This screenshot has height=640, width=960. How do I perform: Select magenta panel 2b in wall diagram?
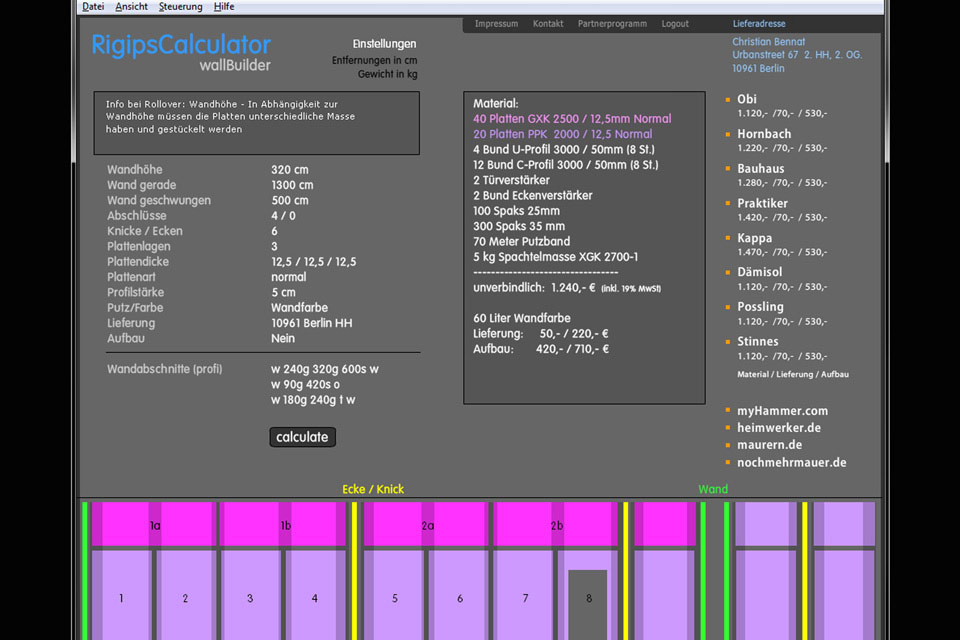556,525
